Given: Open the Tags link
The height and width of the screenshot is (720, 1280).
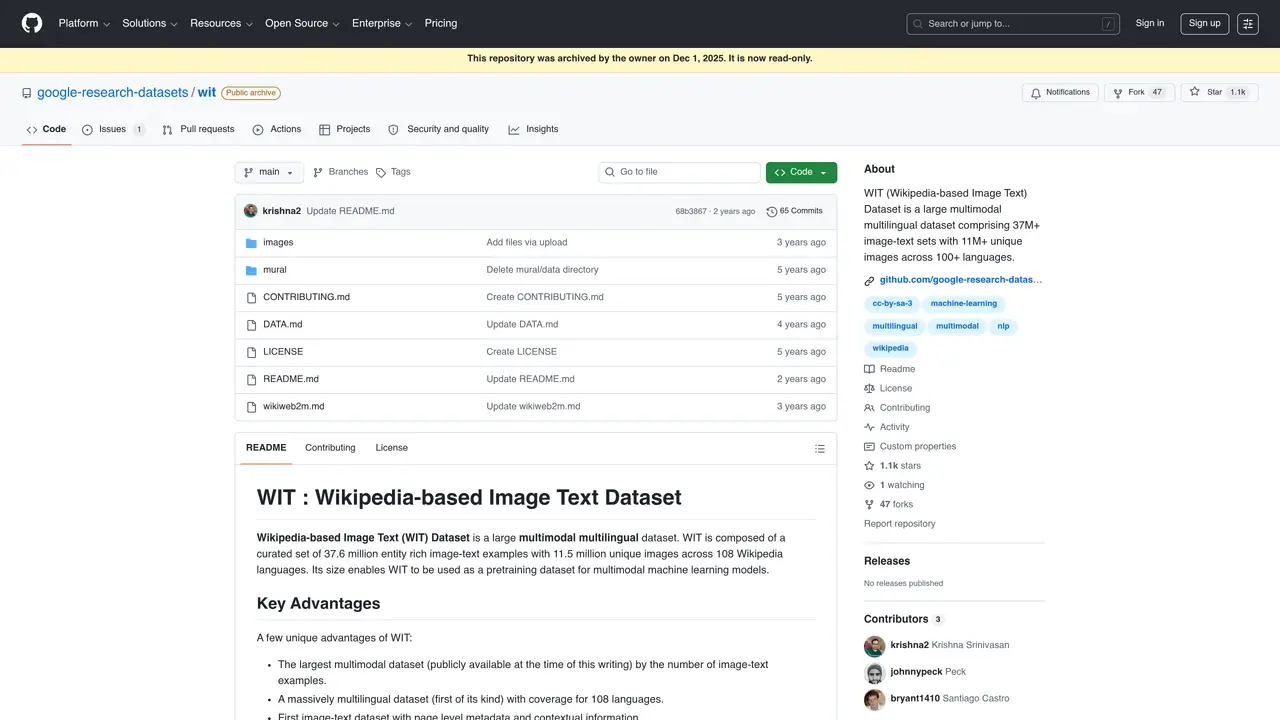Looking at the screenshot, I should [x=393, y=172].
